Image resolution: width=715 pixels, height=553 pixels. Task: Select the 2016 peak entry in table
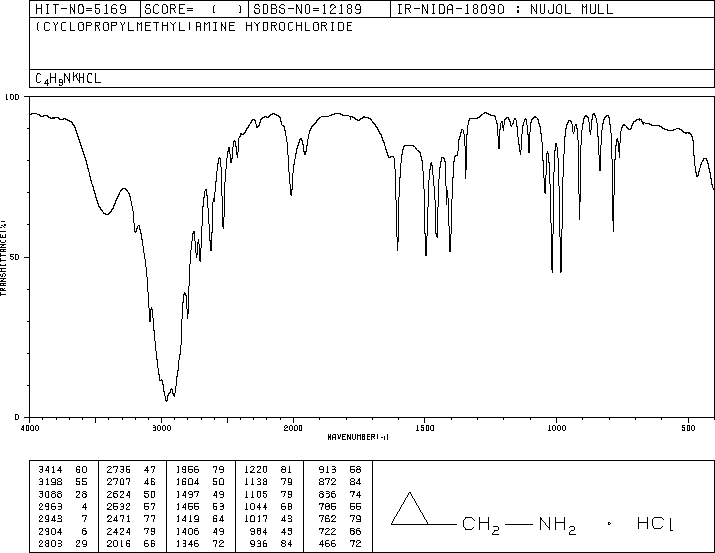[x=131, y=544]
